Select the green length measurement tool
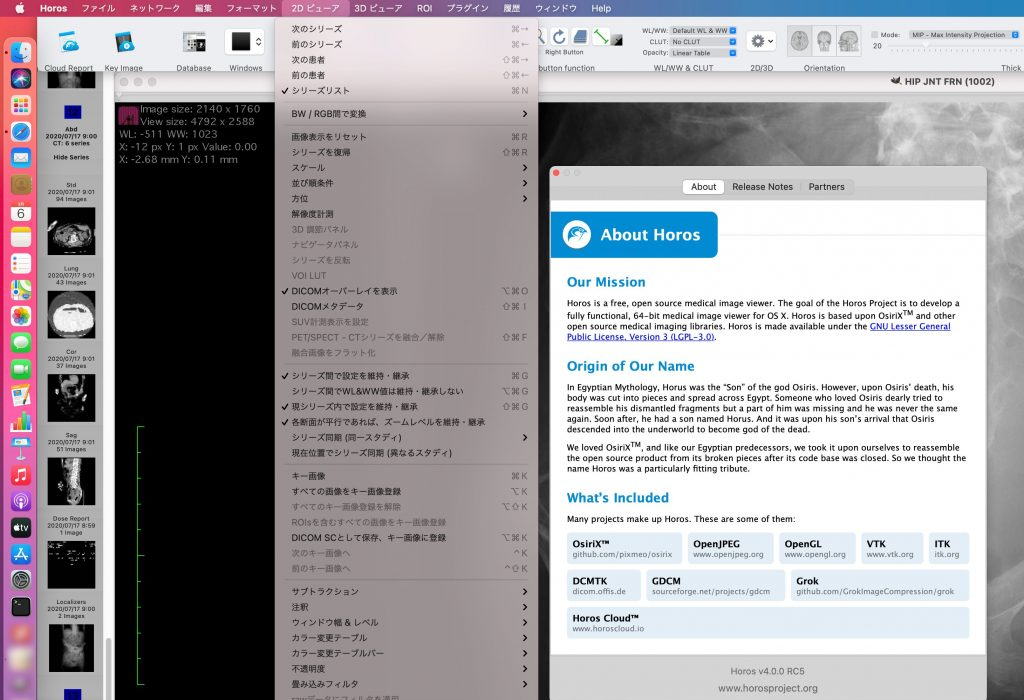This screenshot has width=1024, height=700. coord(601,37)
